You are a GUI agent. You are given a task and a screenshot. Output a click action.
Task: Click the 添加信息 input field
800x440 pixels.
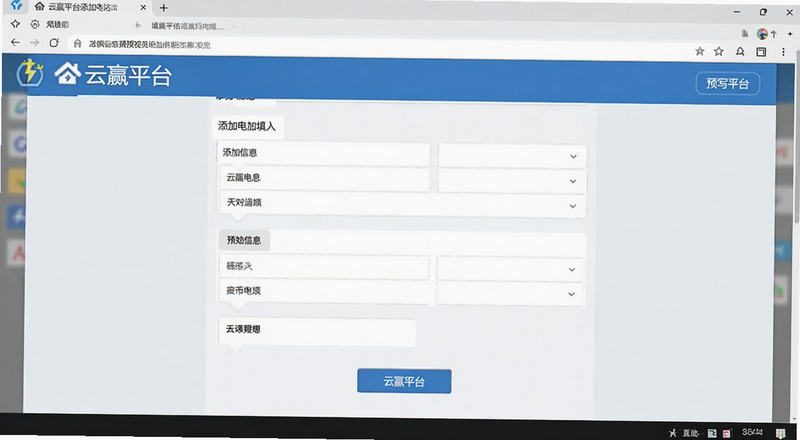324,153
